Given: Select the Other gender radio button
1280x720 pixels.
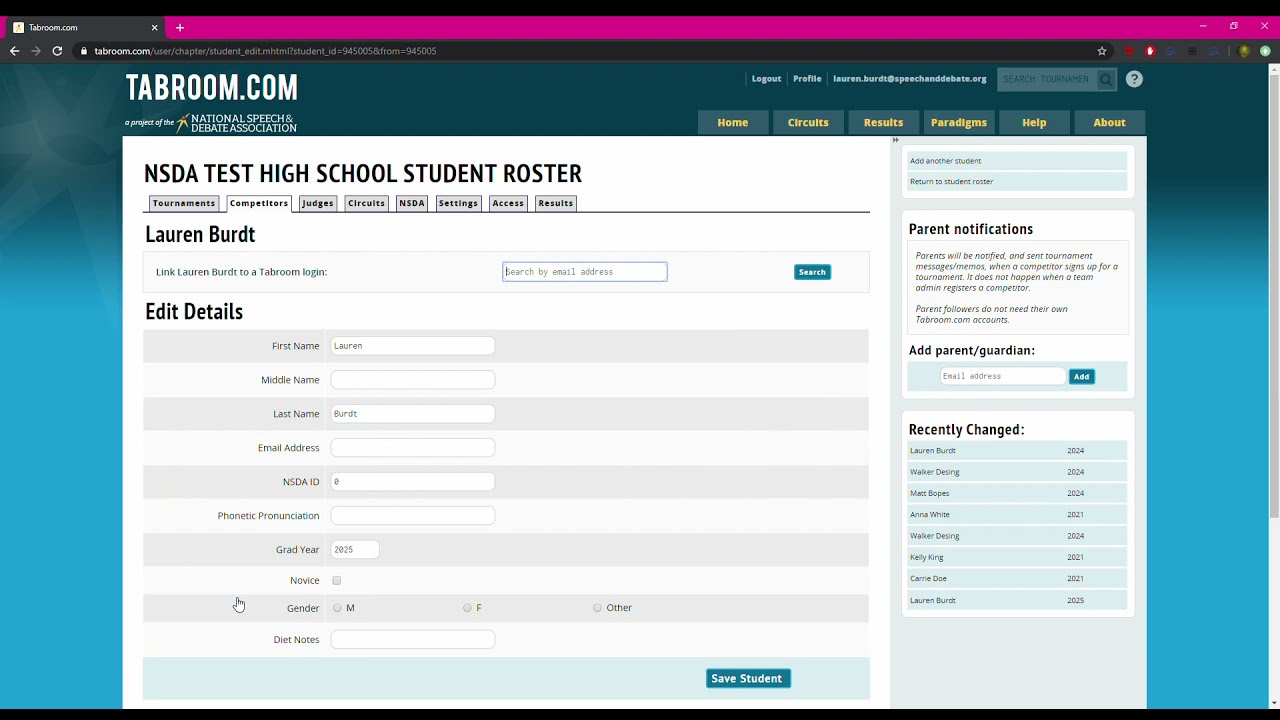Looking at the screenshot, I should point(597,608).
